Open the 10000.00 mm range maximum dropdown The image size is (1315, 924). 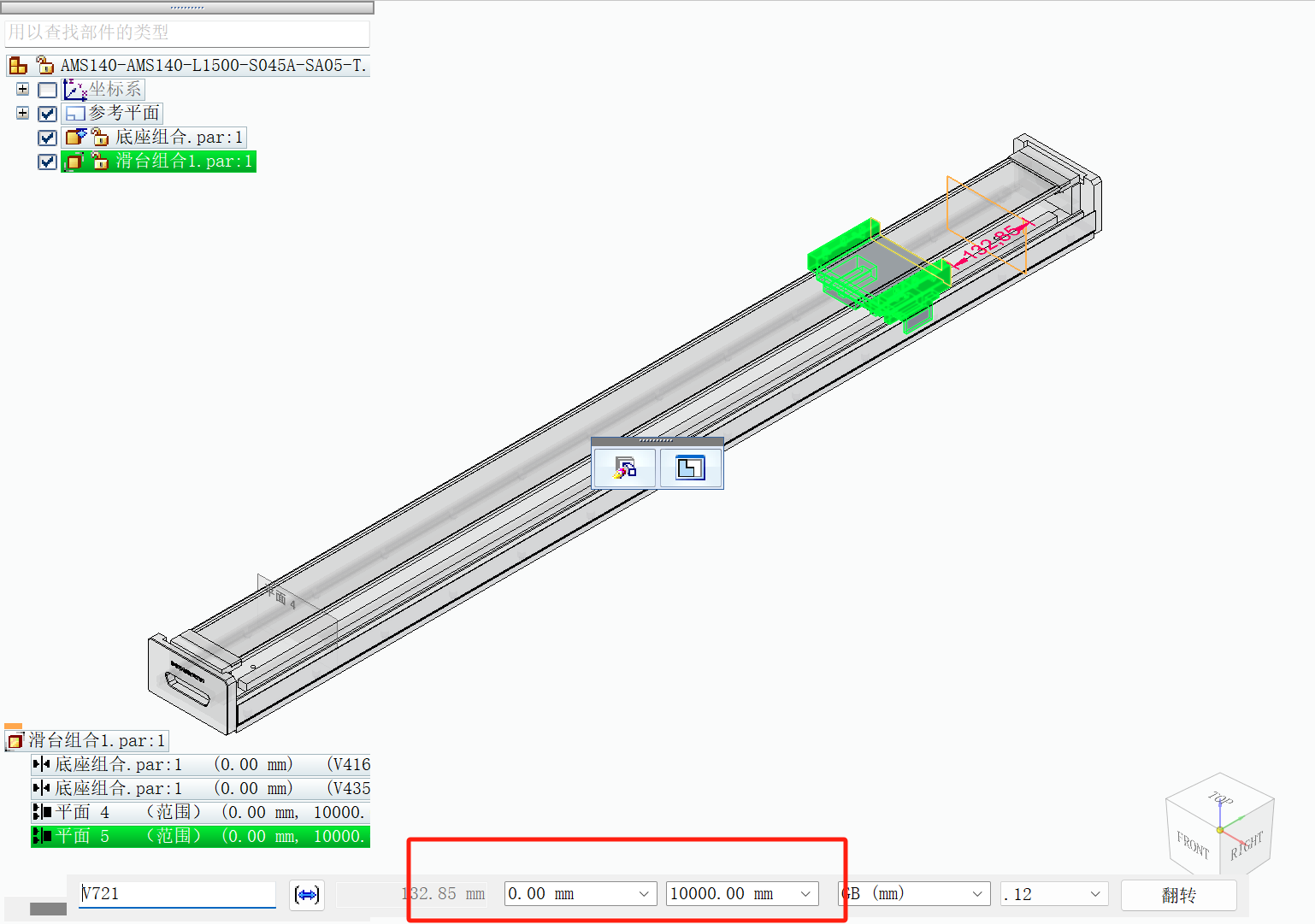(805, 894)
